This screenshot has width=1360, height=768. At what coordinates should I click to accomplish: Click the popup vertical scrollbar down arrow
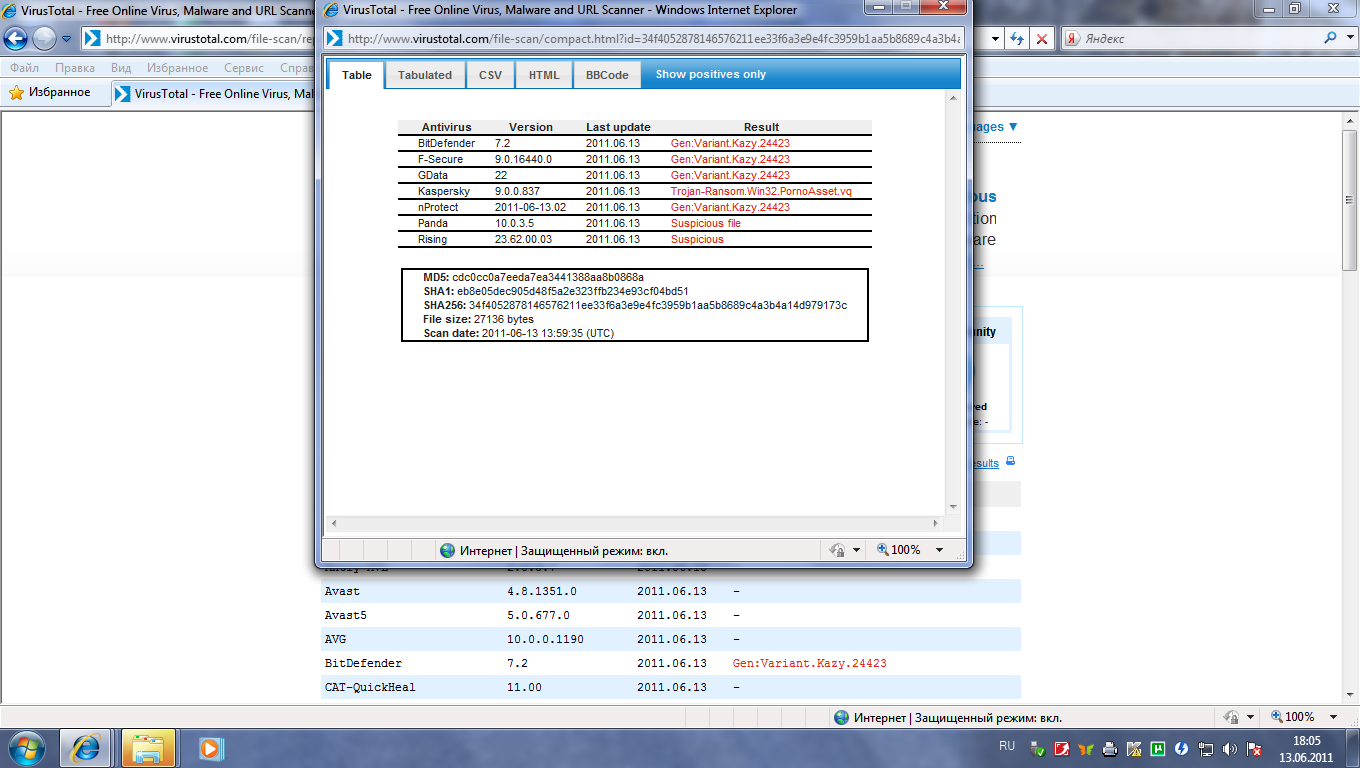pos(952,507)
